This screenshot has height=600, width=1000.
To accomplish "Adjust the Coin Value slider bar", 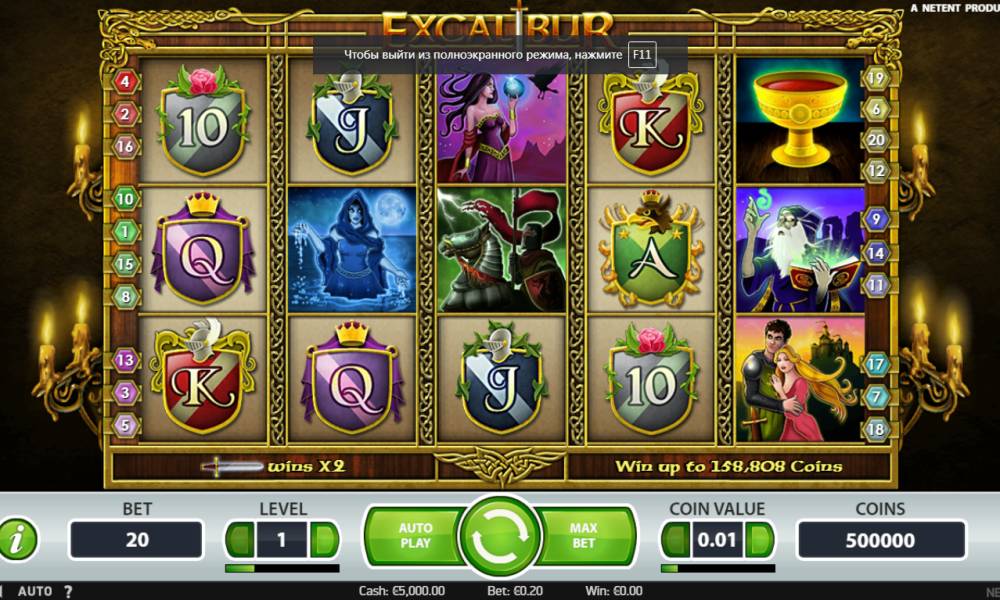I will (718, 568).
